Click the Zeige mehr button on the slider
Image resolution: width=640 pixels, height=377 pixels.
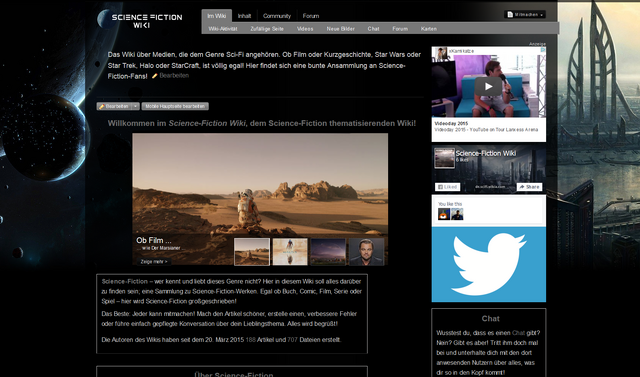tap(154, 262)
